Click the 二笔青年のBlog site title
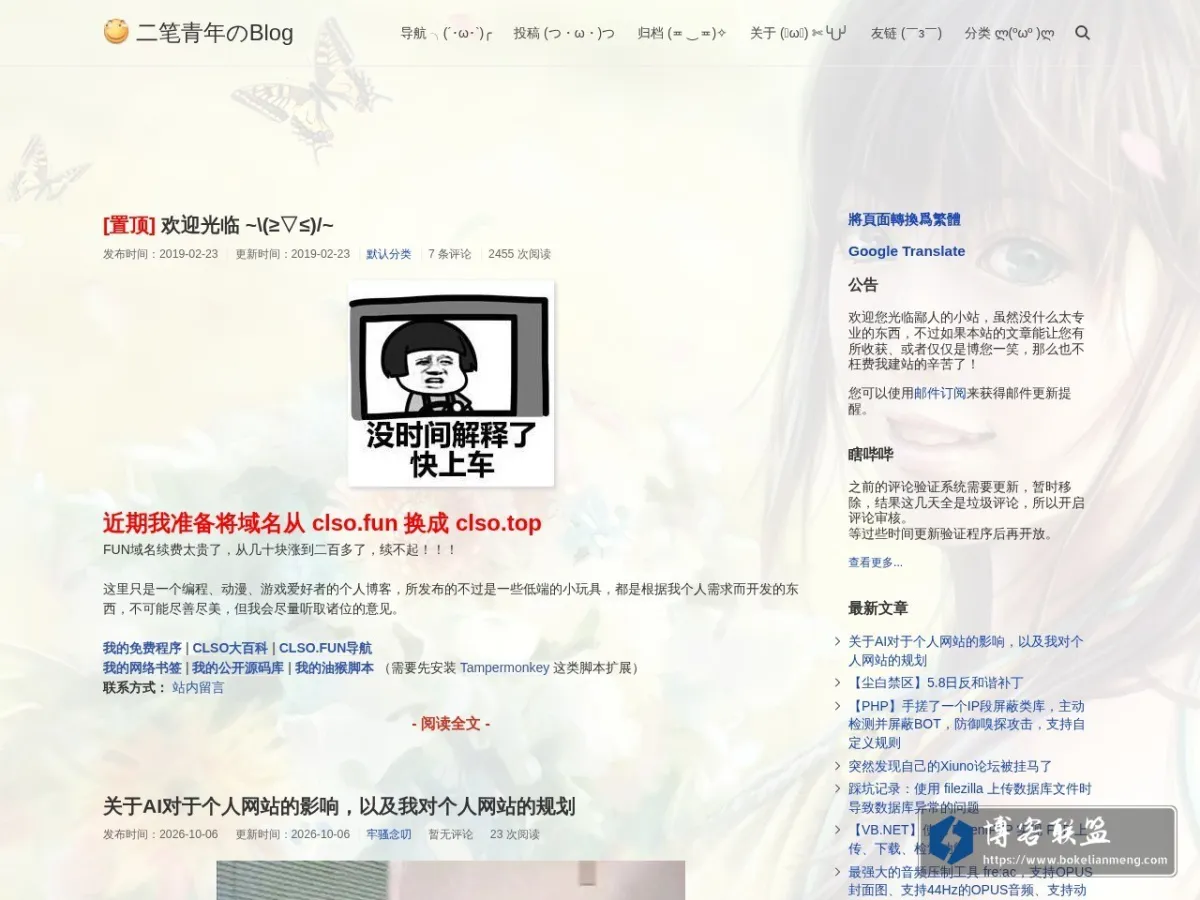 click(x=215, y=33)
